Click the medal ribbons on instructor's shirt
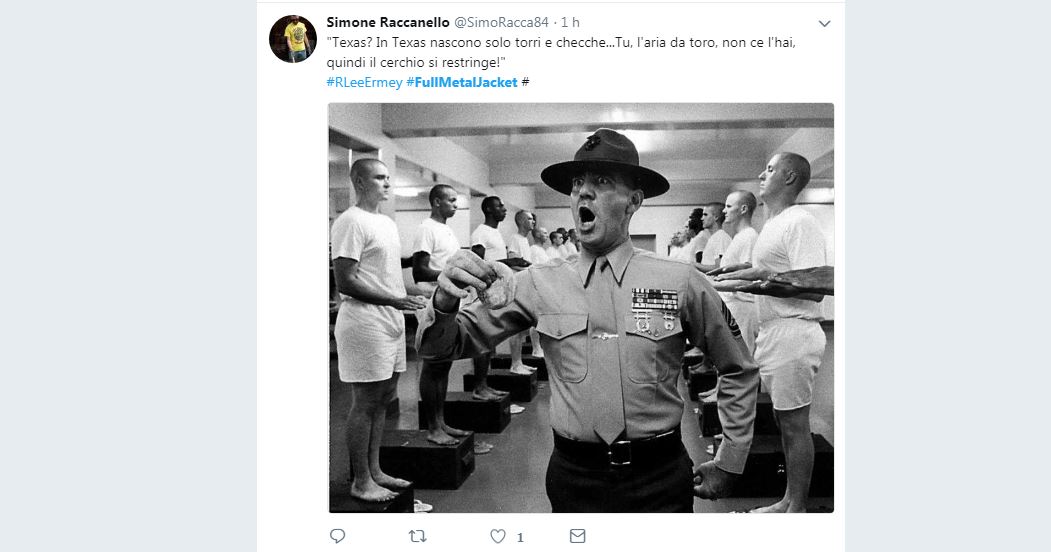 (655, 299)
